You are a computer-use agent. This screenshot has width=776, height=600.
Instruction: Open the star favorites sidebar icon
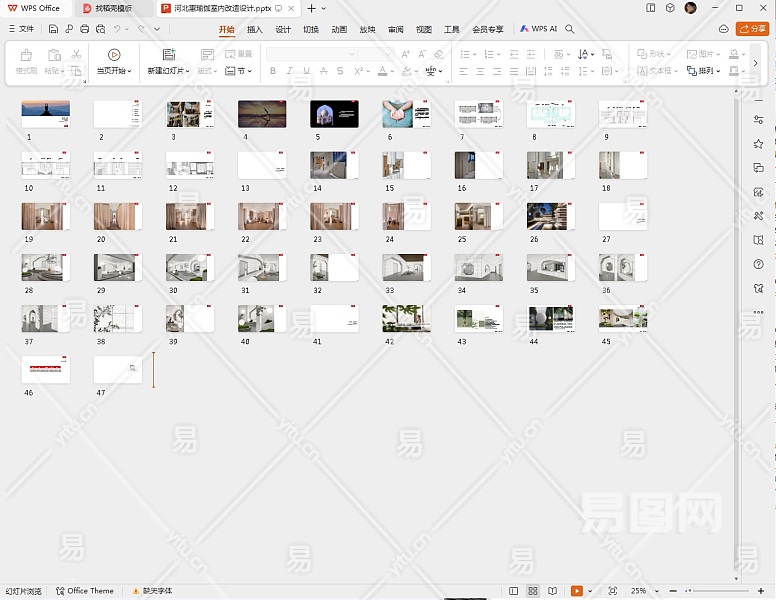pyautogui.click(x=759, y=144)
